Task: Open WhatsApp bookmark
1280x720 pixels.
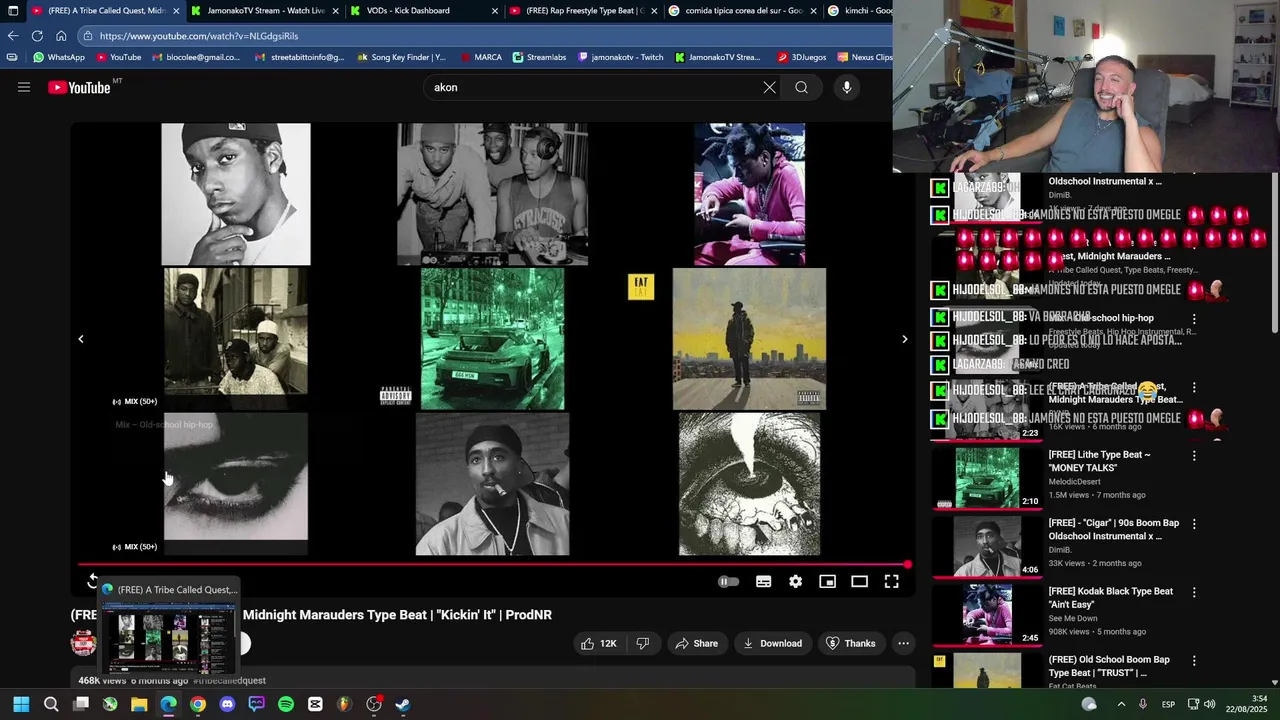Action: [x=59, y=57]
